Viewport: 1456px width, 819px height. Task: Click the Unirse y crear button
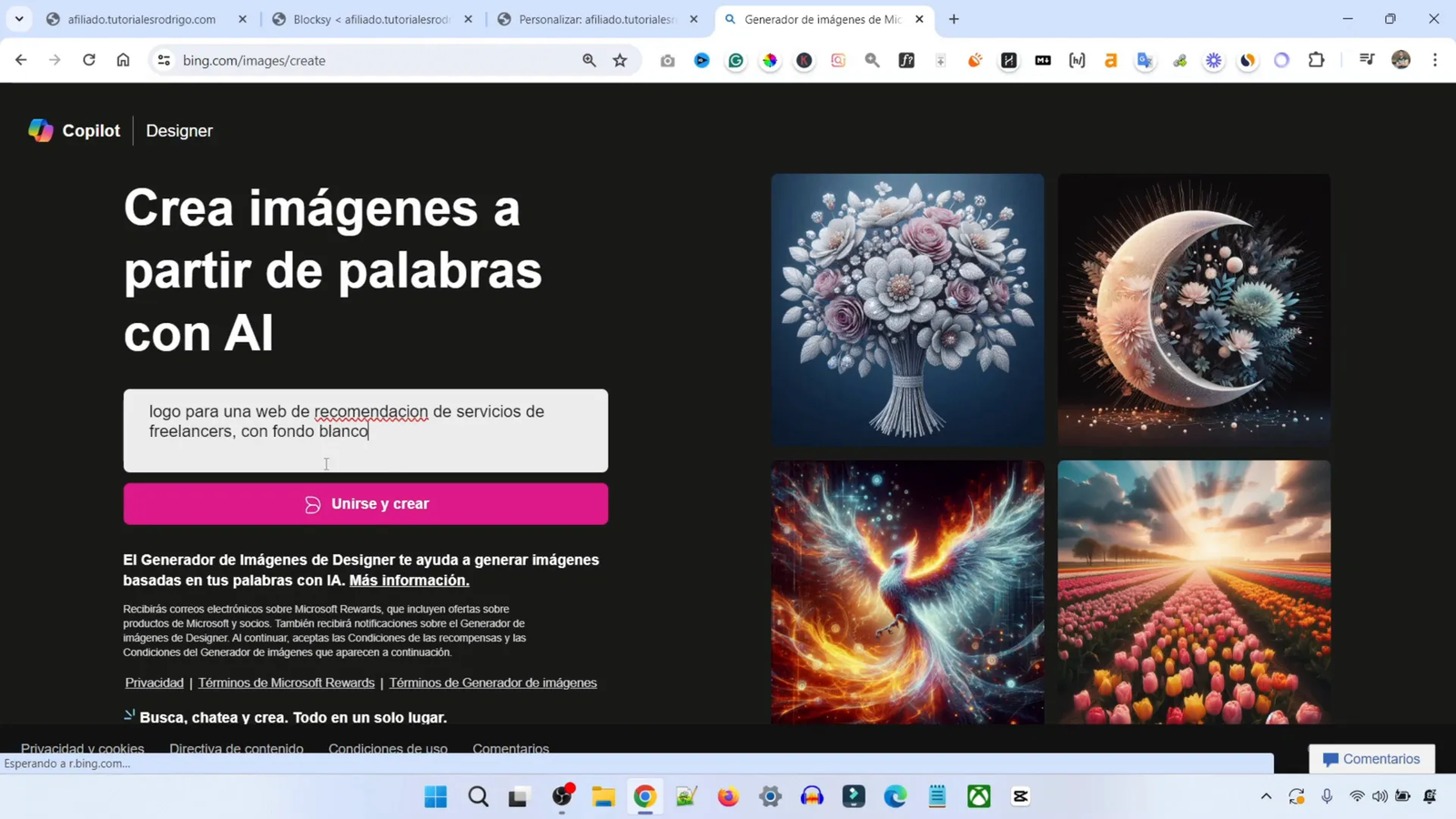[365, 503]
